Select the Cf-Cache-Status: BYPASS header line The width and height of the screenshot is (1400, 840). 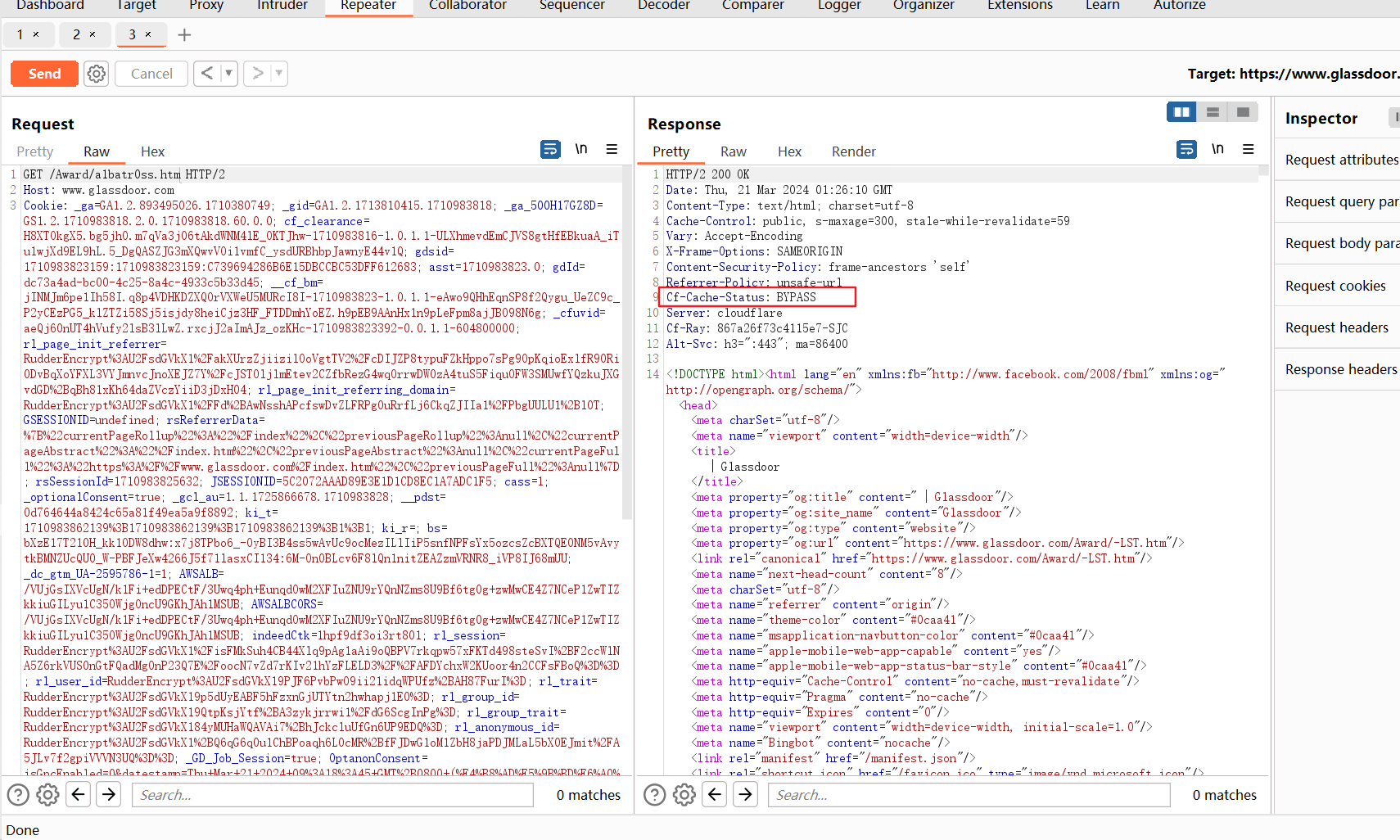[741, 297]
